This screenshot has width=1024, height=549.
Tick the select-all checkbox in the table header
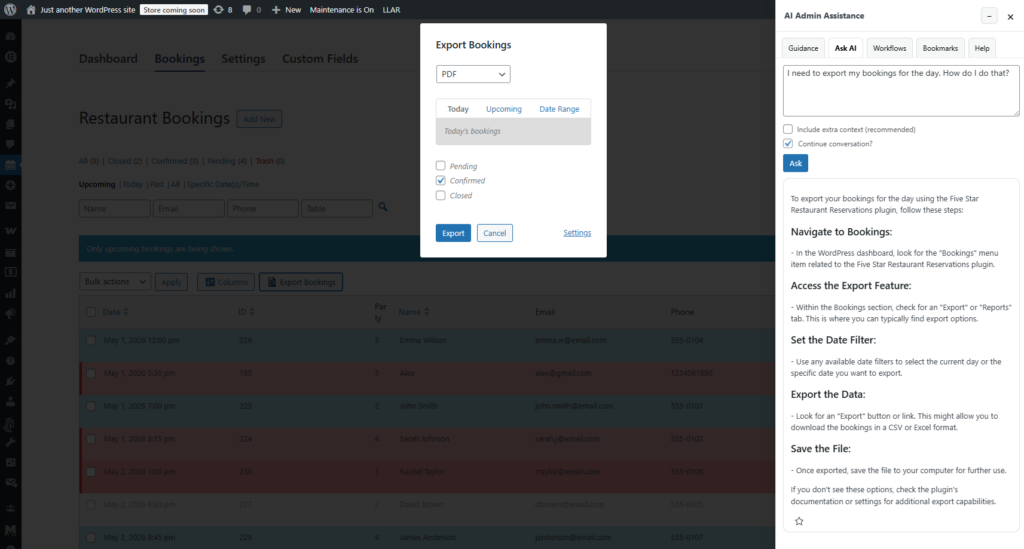[x=91, y=312]
